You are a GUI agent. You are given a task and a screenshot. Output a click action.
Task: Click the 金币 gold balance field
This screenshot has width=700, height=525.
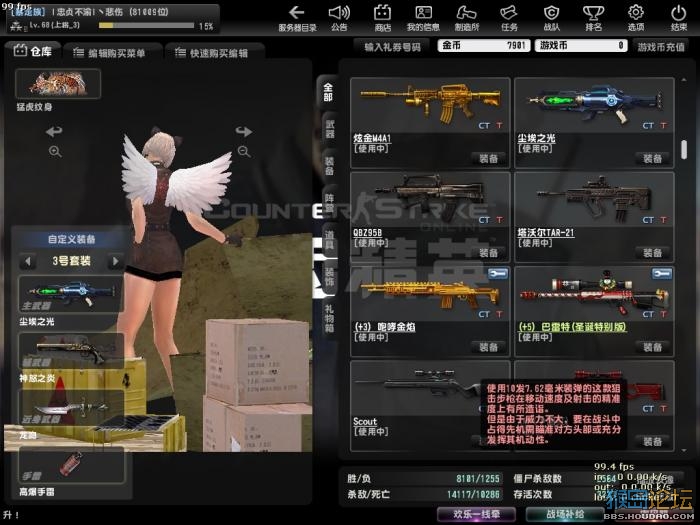484,46
